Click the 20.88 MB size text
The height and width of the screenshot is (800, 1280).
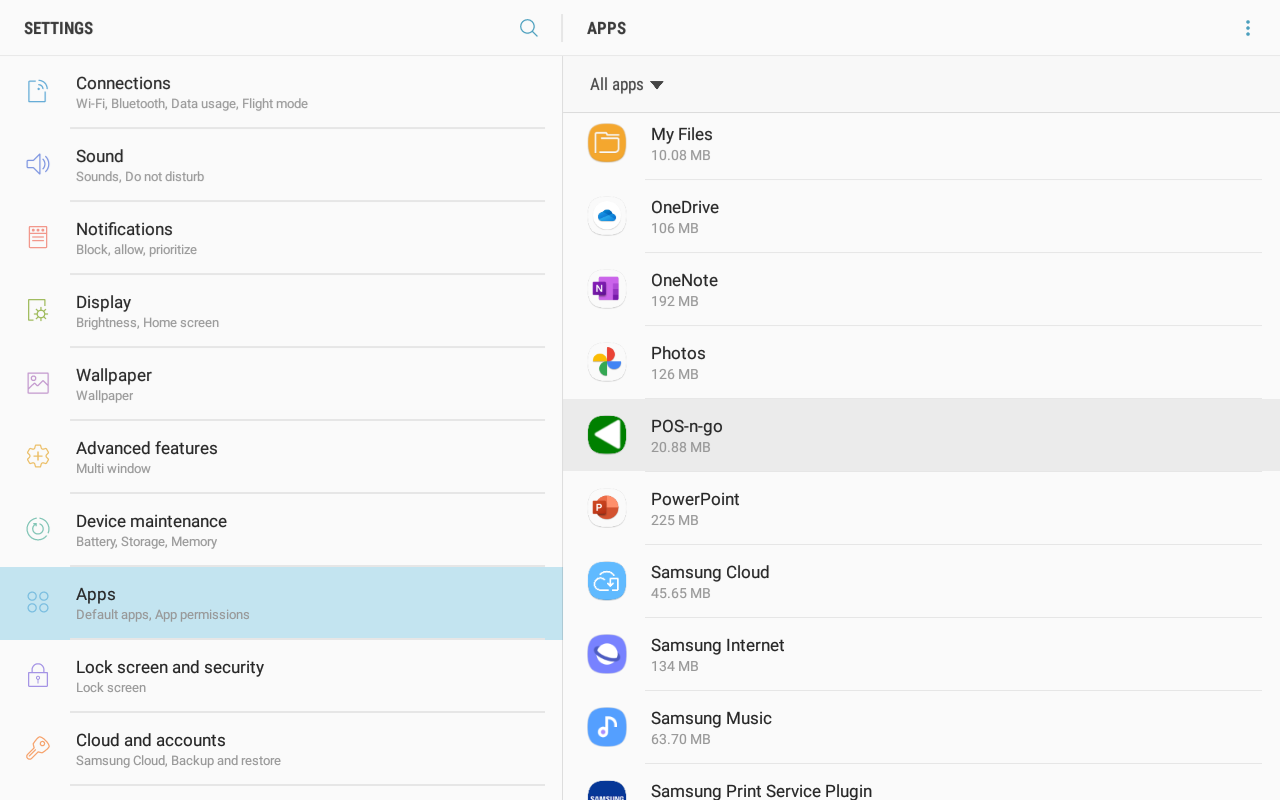point(681,447)
